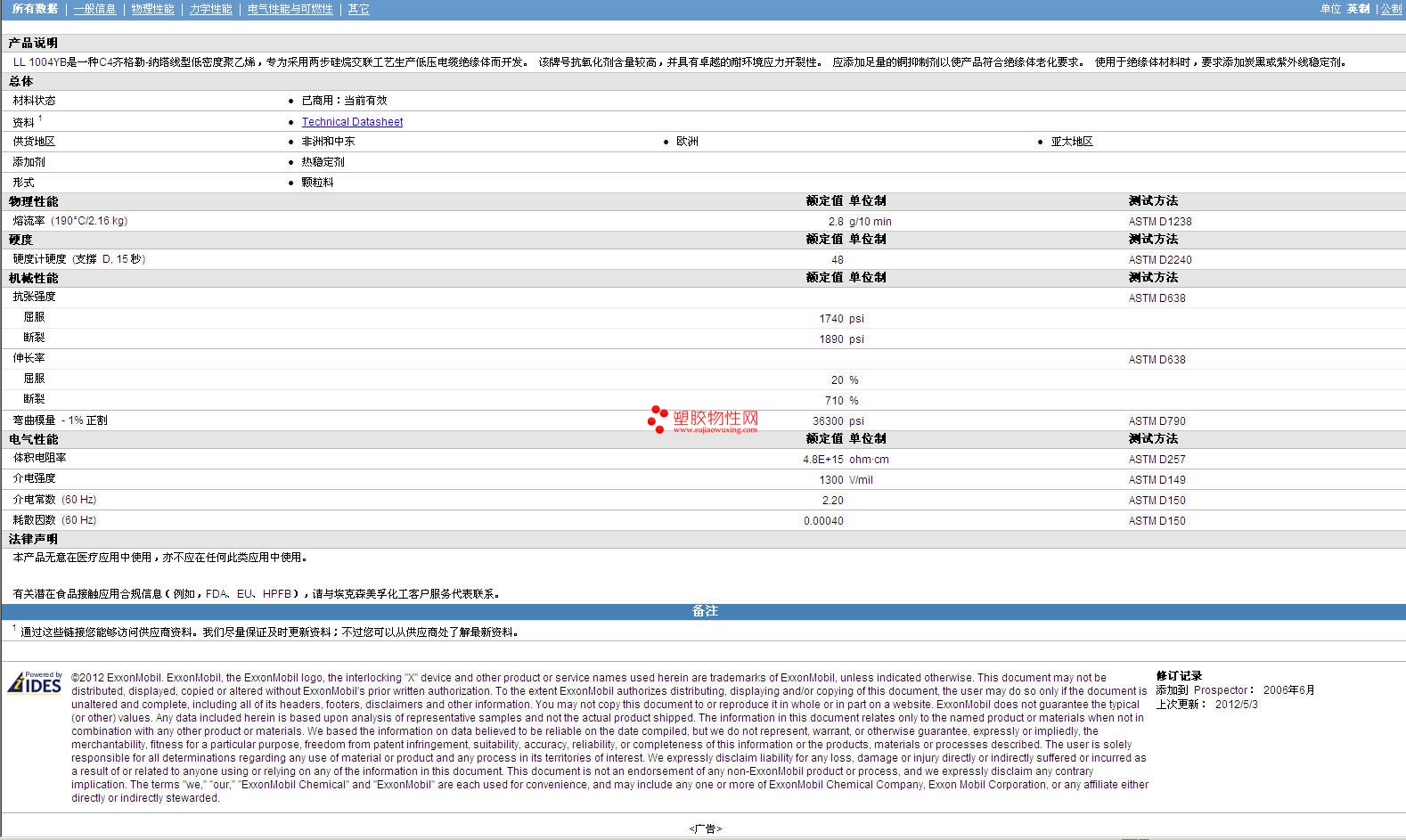Click the 备注 blue section header bar
Viewport: 1406px width, 840px height.
tap(704, 611)
